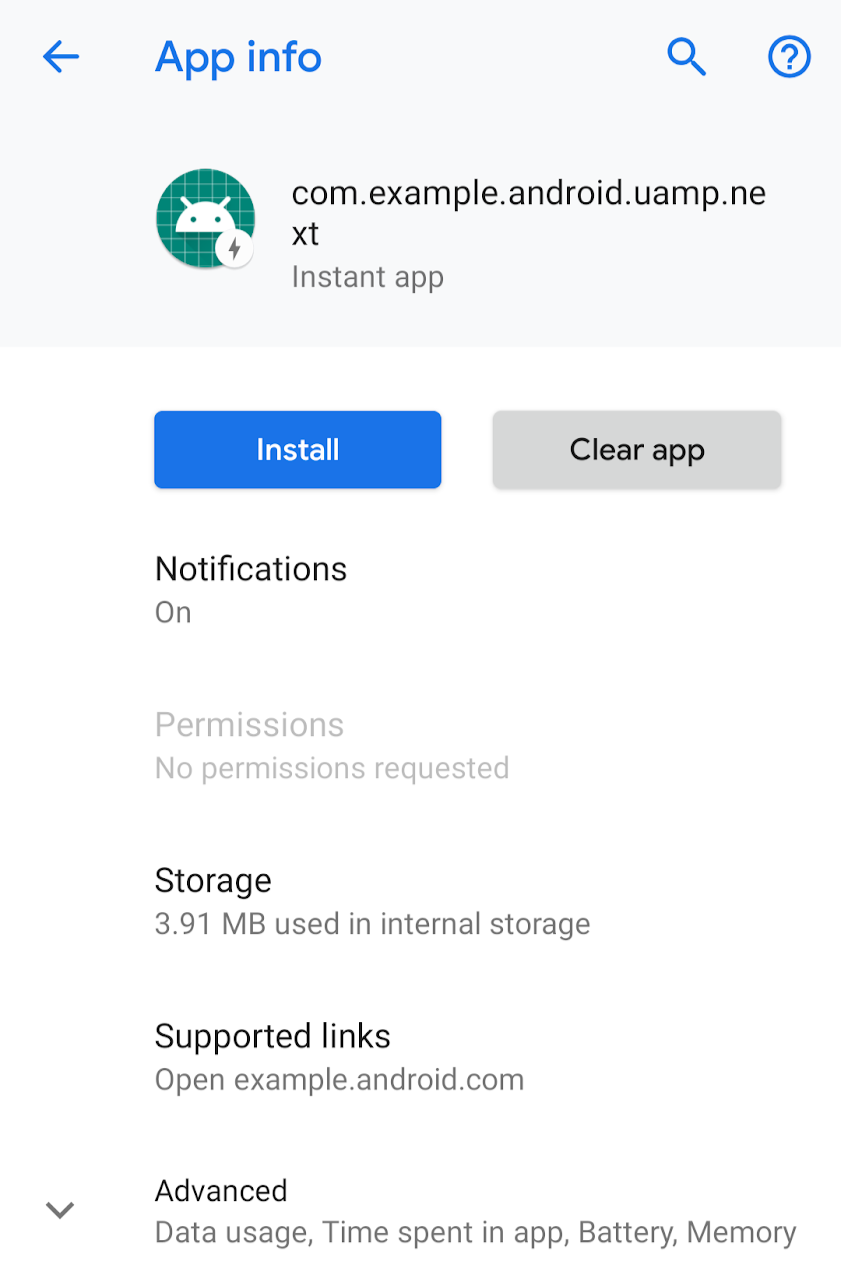Expand Advanced with the chevron arrow
Image resolution: width=841 pixels, height=1281 pixels.
click(60, 1210)
